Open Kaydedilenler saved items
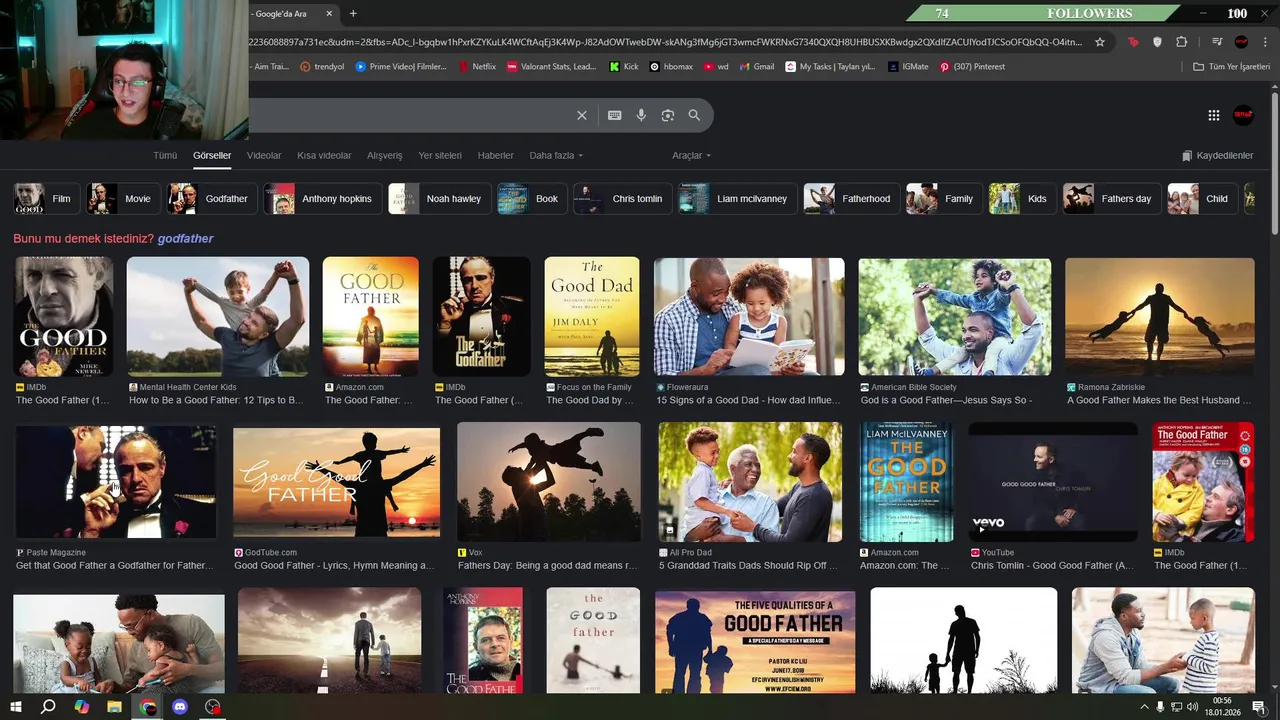This screenshot has width=1280, height=720. (x=1217, y=156)
